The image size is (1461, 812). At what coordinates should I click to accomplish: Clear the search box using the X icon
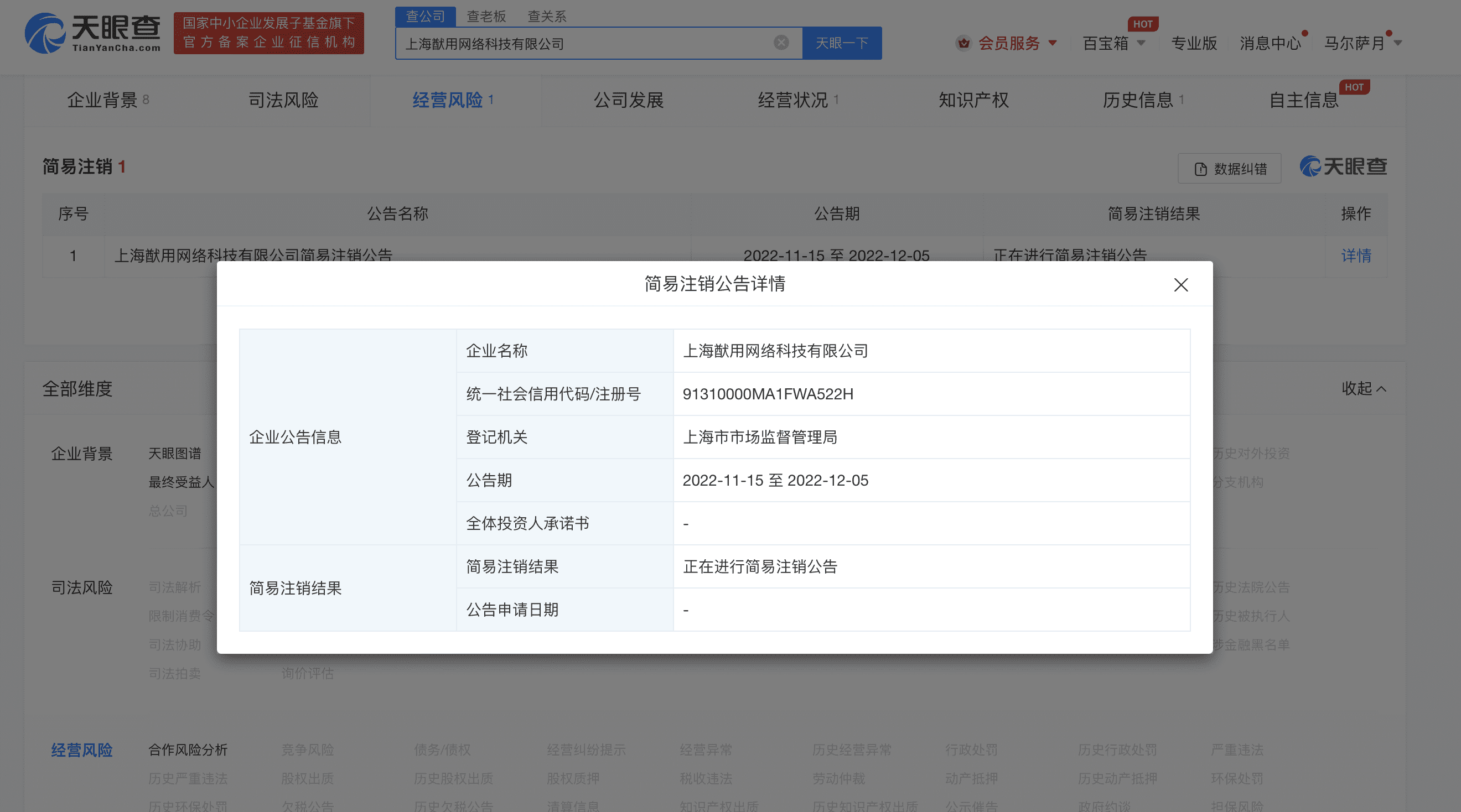781,42
